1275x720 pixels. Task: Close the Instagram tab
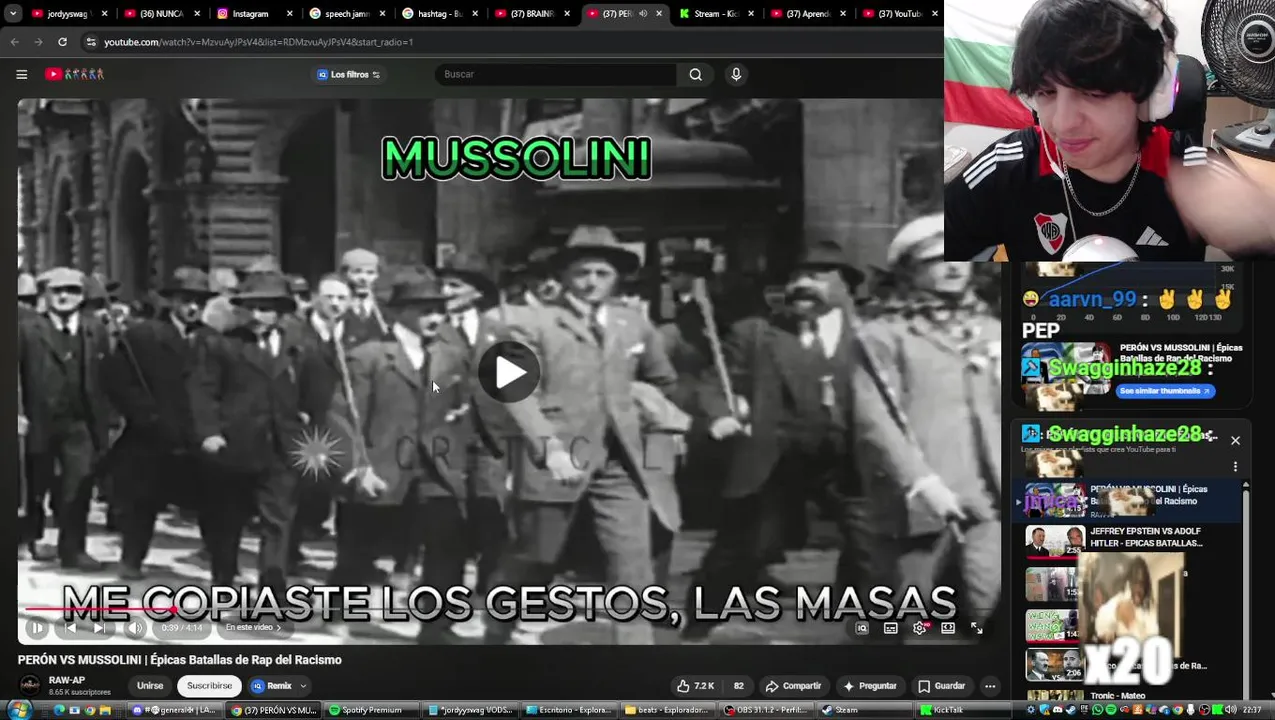(x=290, y=14)
